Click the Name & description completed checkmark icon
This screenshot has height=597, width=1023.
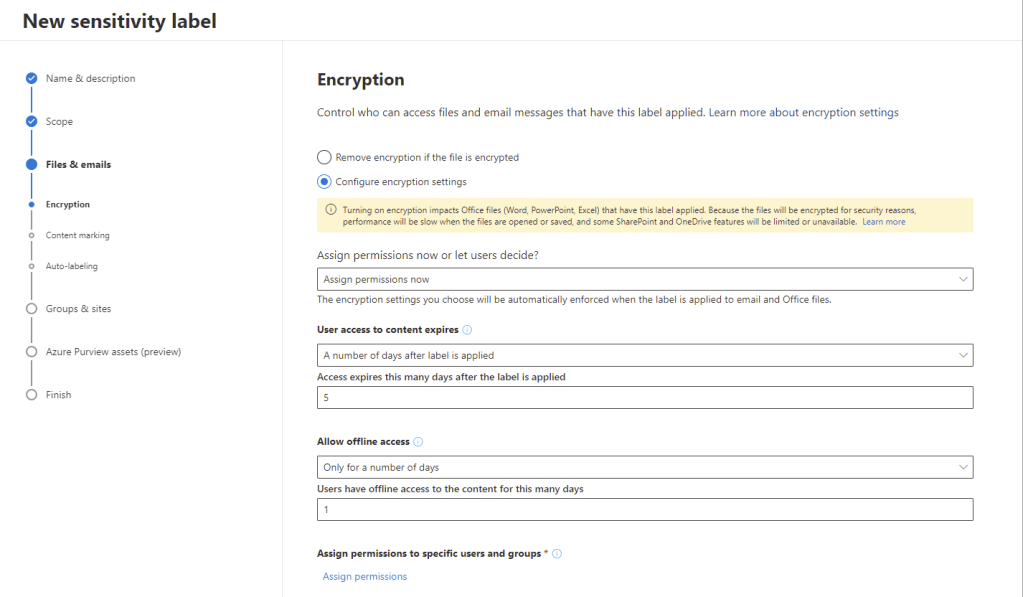click(x=32, y=79)
